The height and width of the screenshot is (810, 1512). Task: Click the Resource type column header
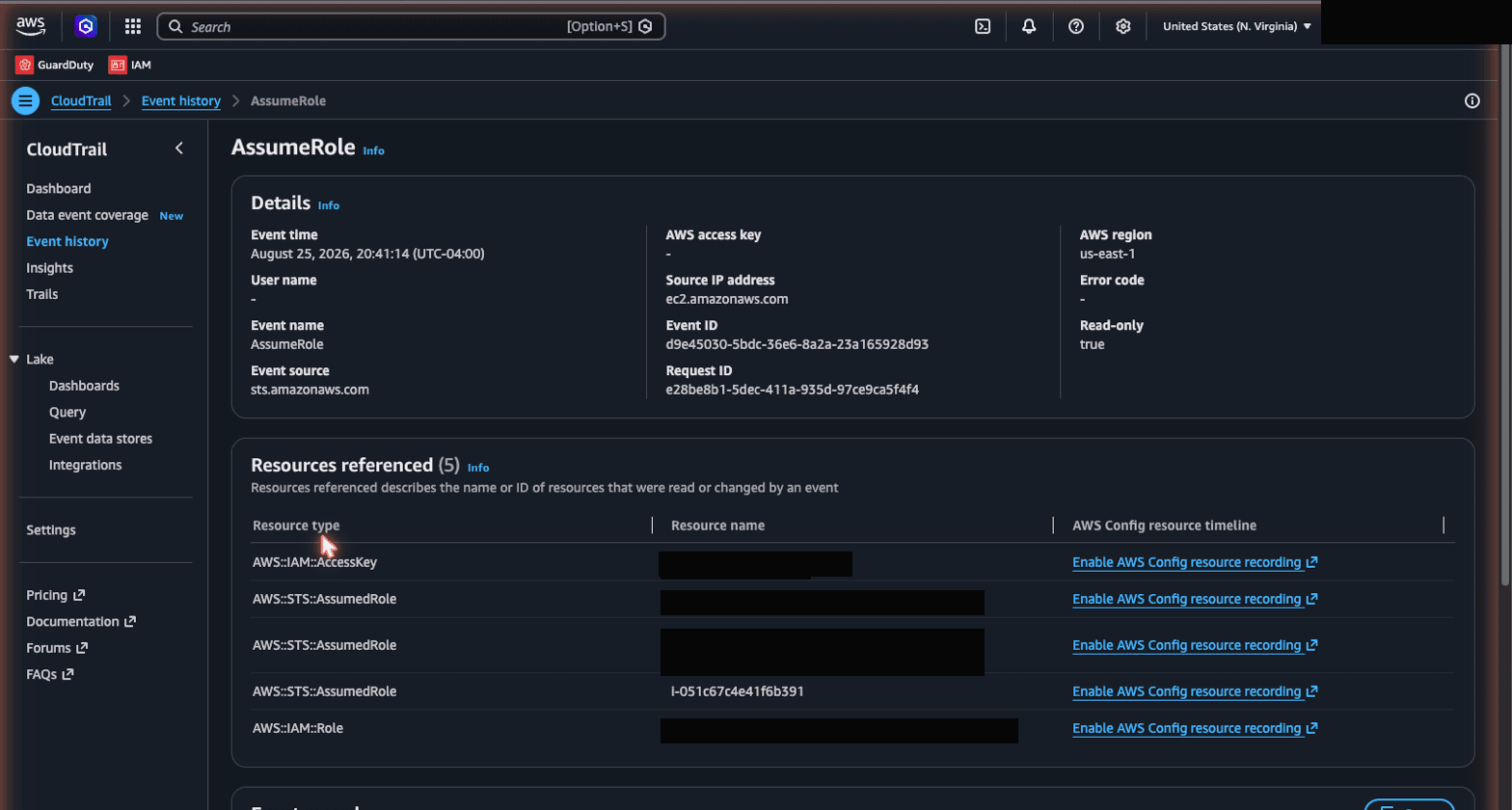pyautogui.click(x=296, y=526)
